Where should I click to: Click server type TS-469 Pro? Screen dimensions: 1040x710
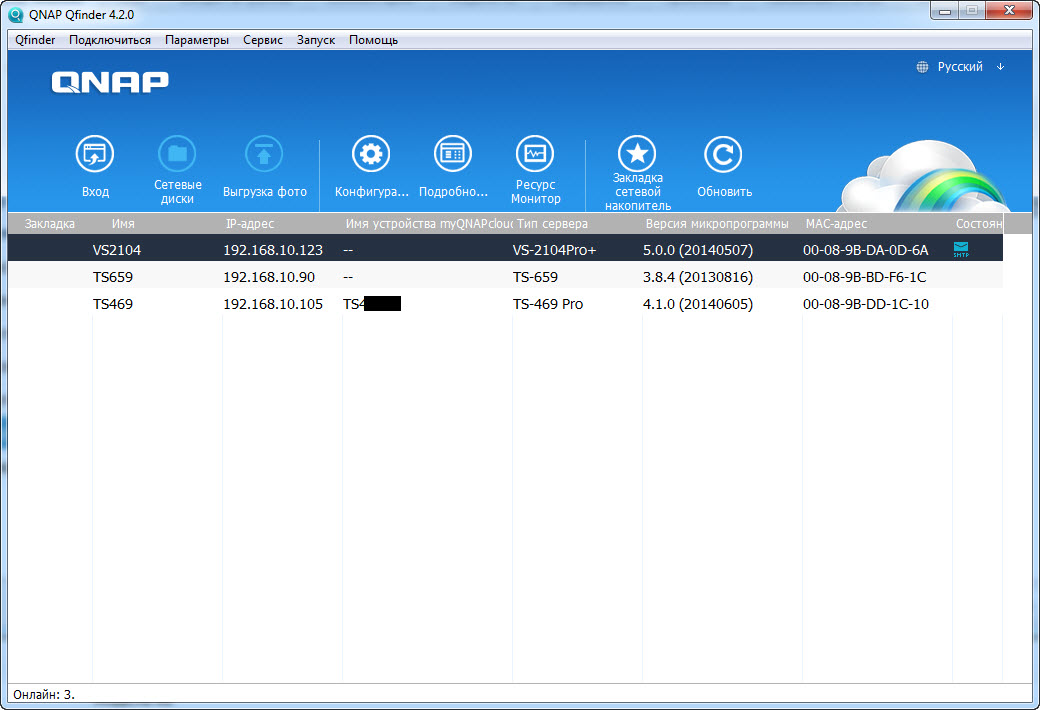(x=548, y=305)
